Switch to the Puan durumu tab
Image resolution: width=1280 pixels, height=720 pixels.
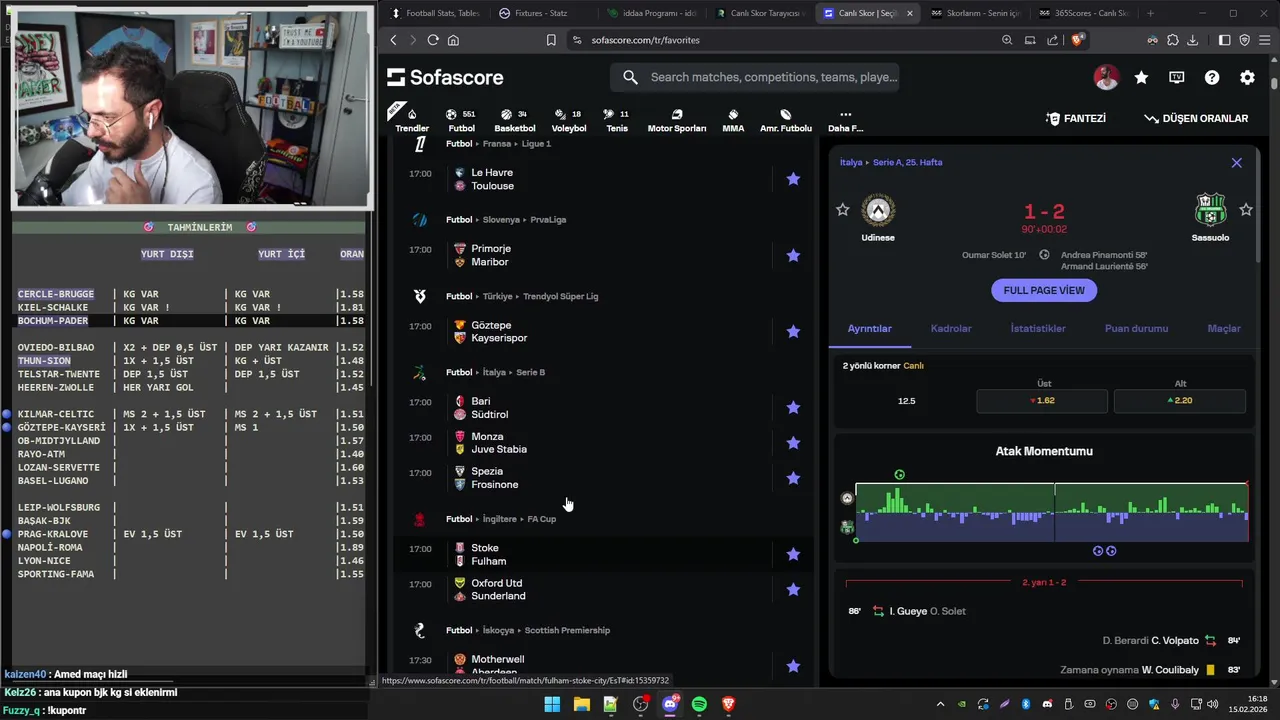[1136, 328]
